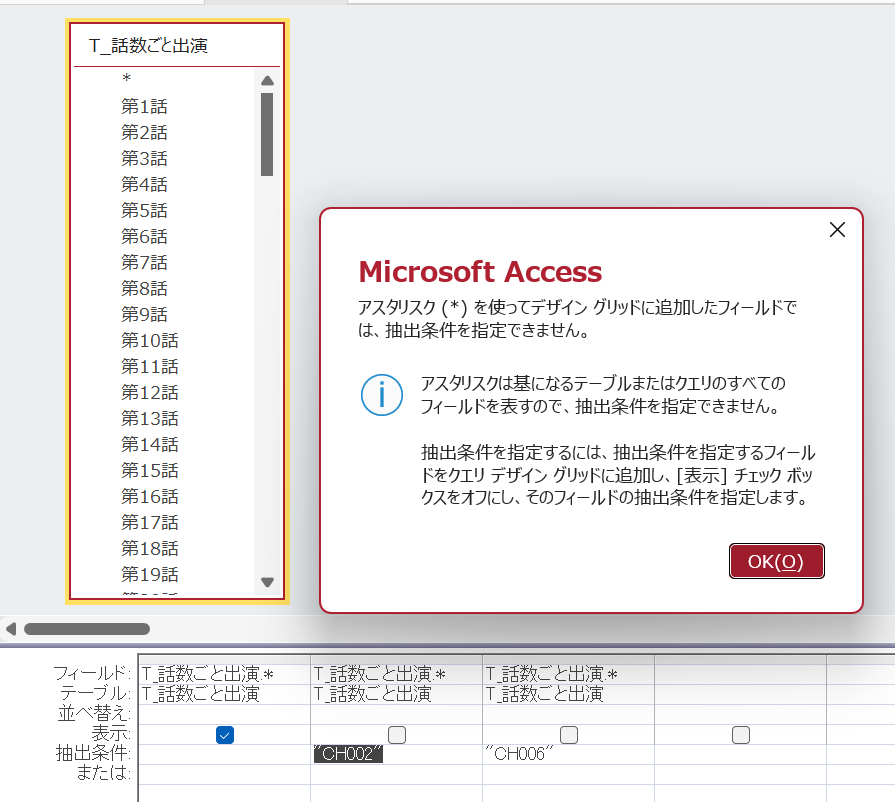Select 第17話 in the field list
The height and width of the screenshot is (802, 895).
point(150,522)
